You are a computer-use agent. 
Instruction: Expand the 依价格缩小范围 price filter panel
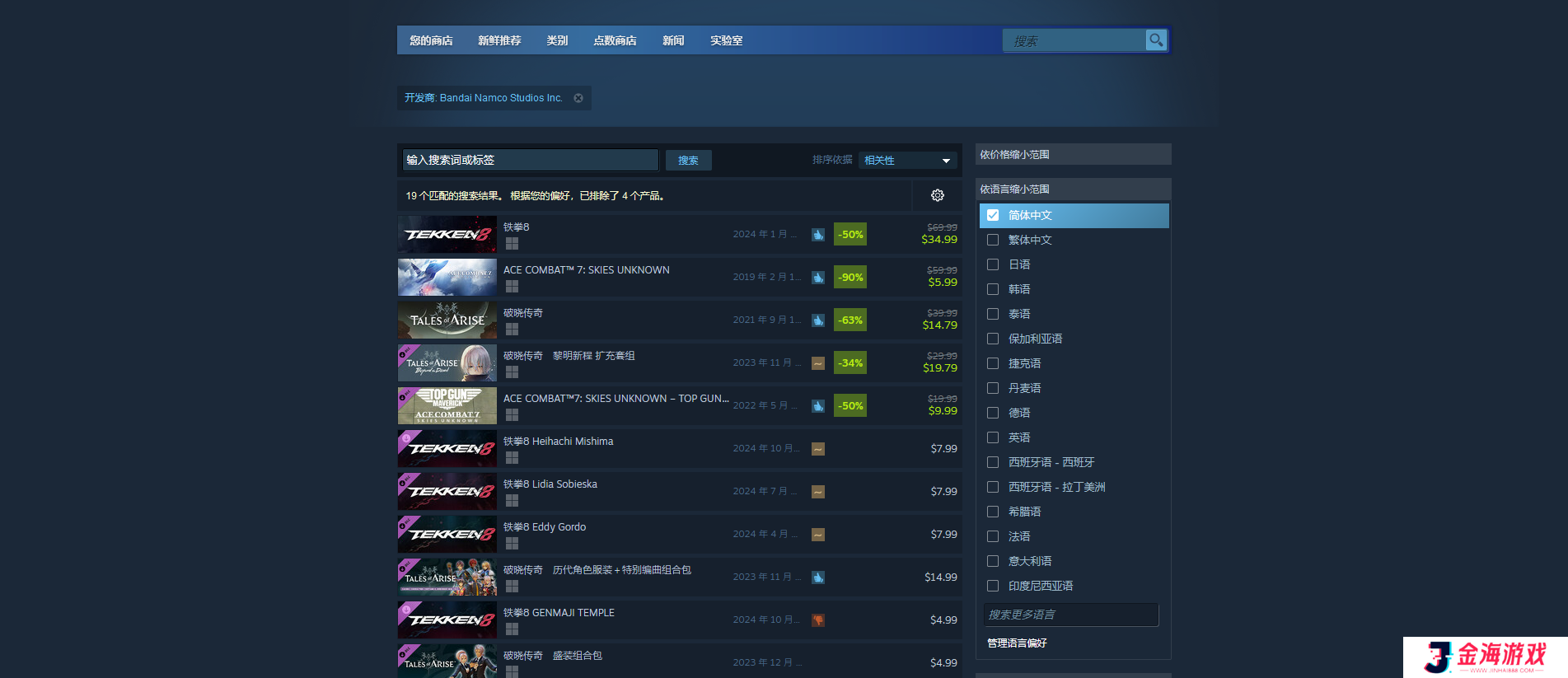click(1072, 155)
